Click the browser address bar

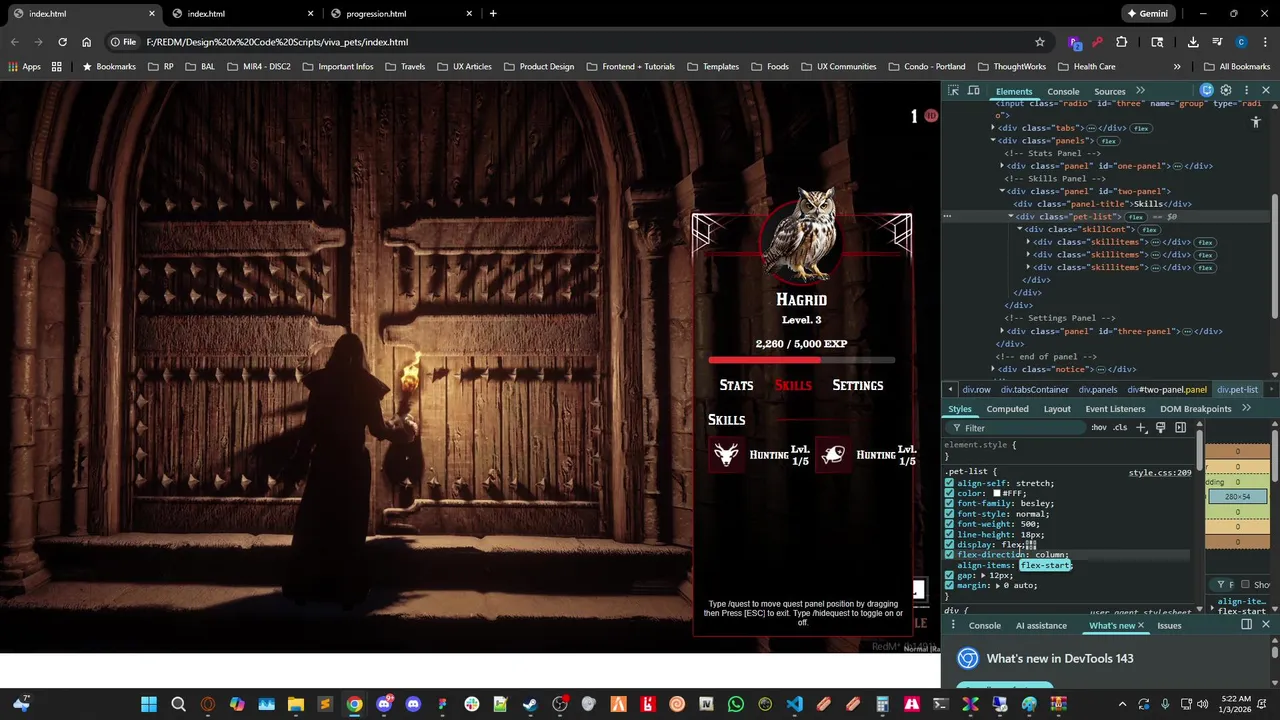[x=580, y=42]
